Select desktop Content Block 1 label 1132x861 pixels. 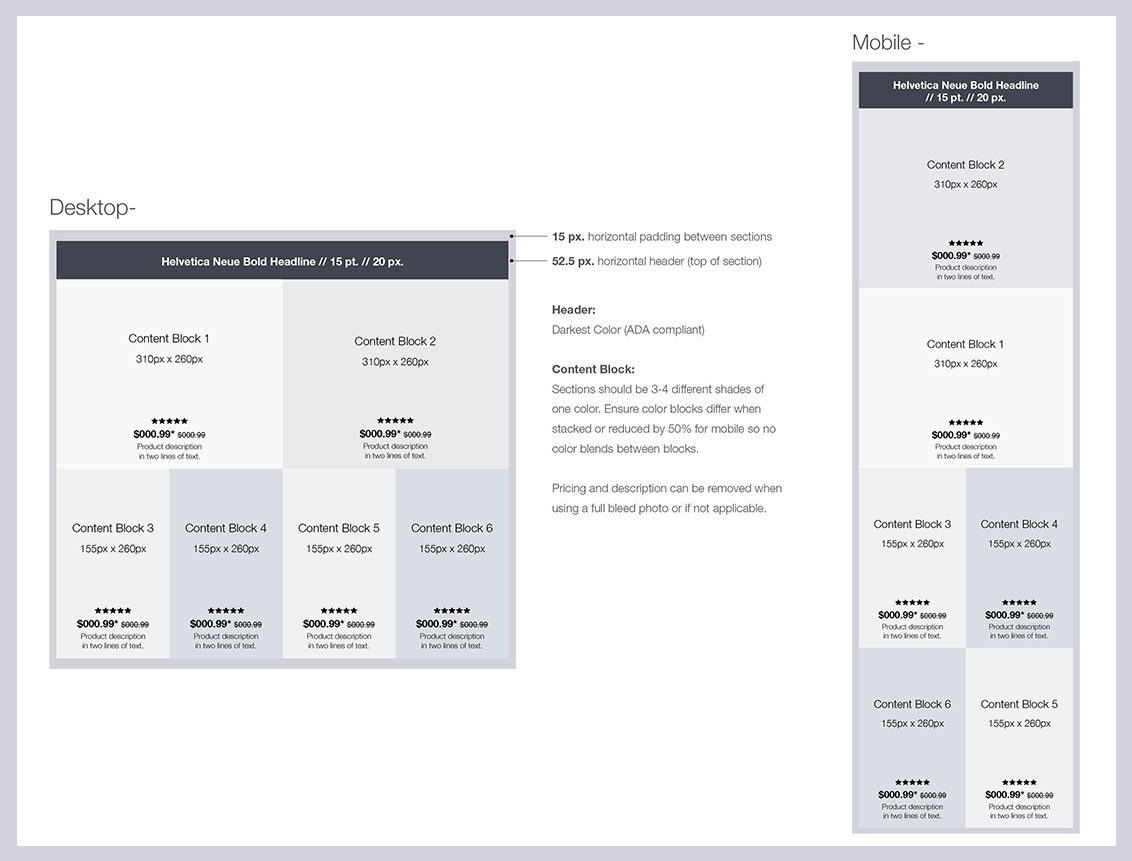pos(169,338)
